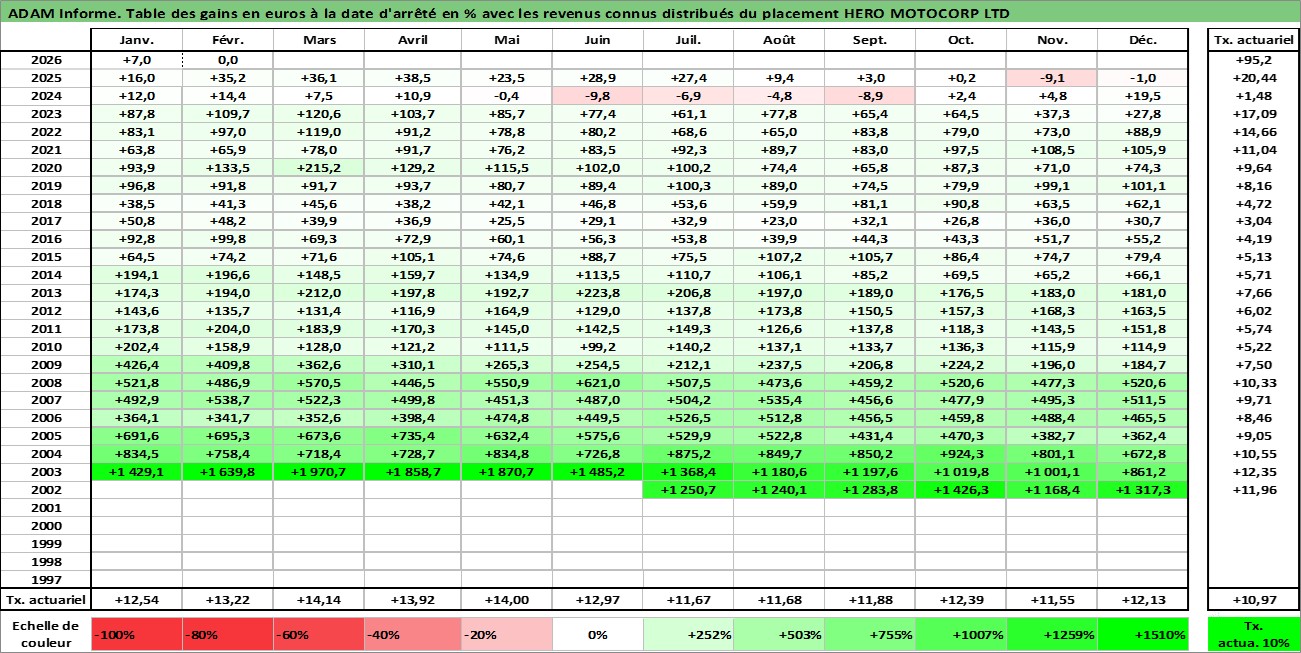Click the +10,97 overall actuarial rate
1301x653 pixels.
(1253, 600)
